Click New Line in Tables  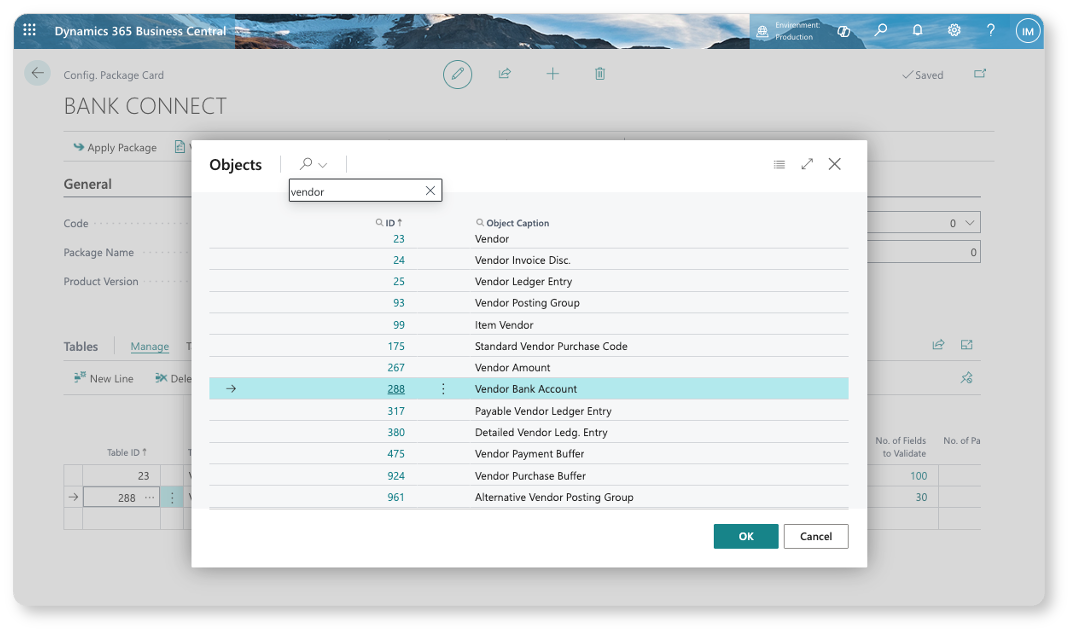pyautogui.click(x=104, y=378)
